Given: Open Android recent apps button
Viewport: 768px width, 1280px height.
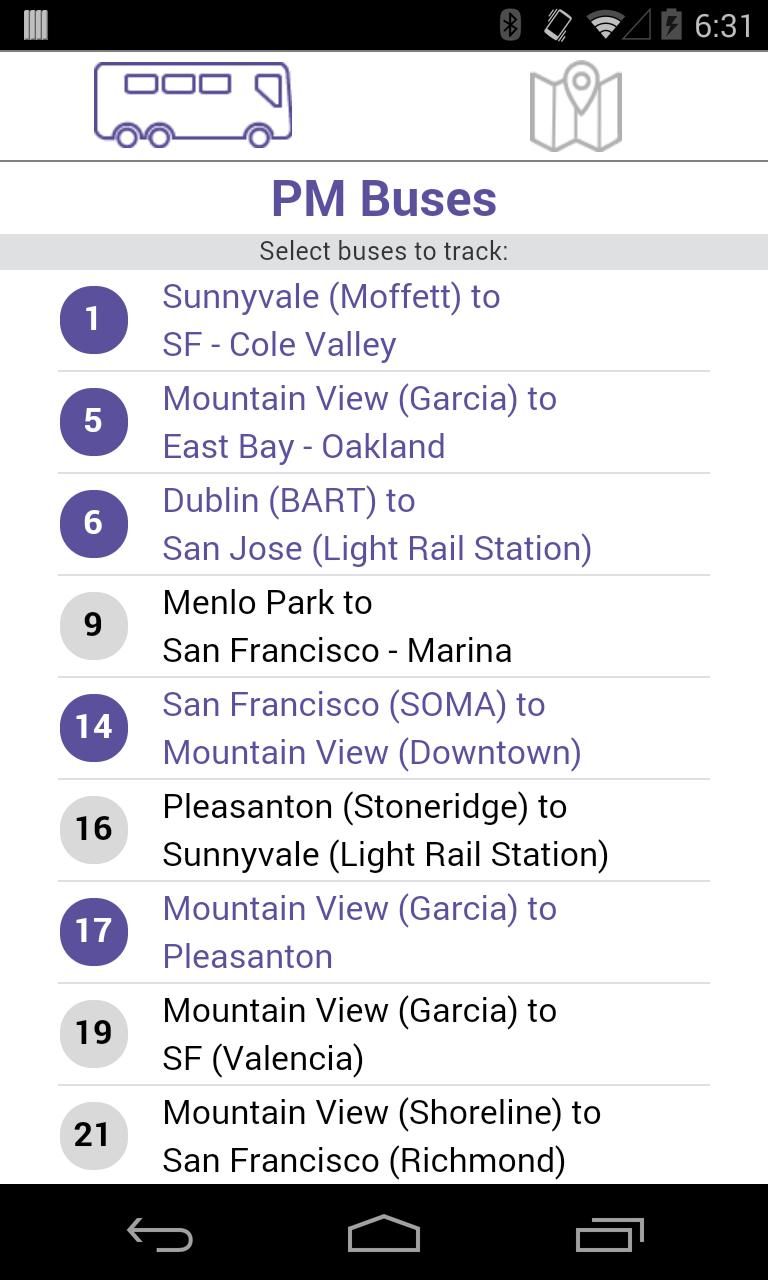Looking at the screenshot, I should (x=610, y=1235).
